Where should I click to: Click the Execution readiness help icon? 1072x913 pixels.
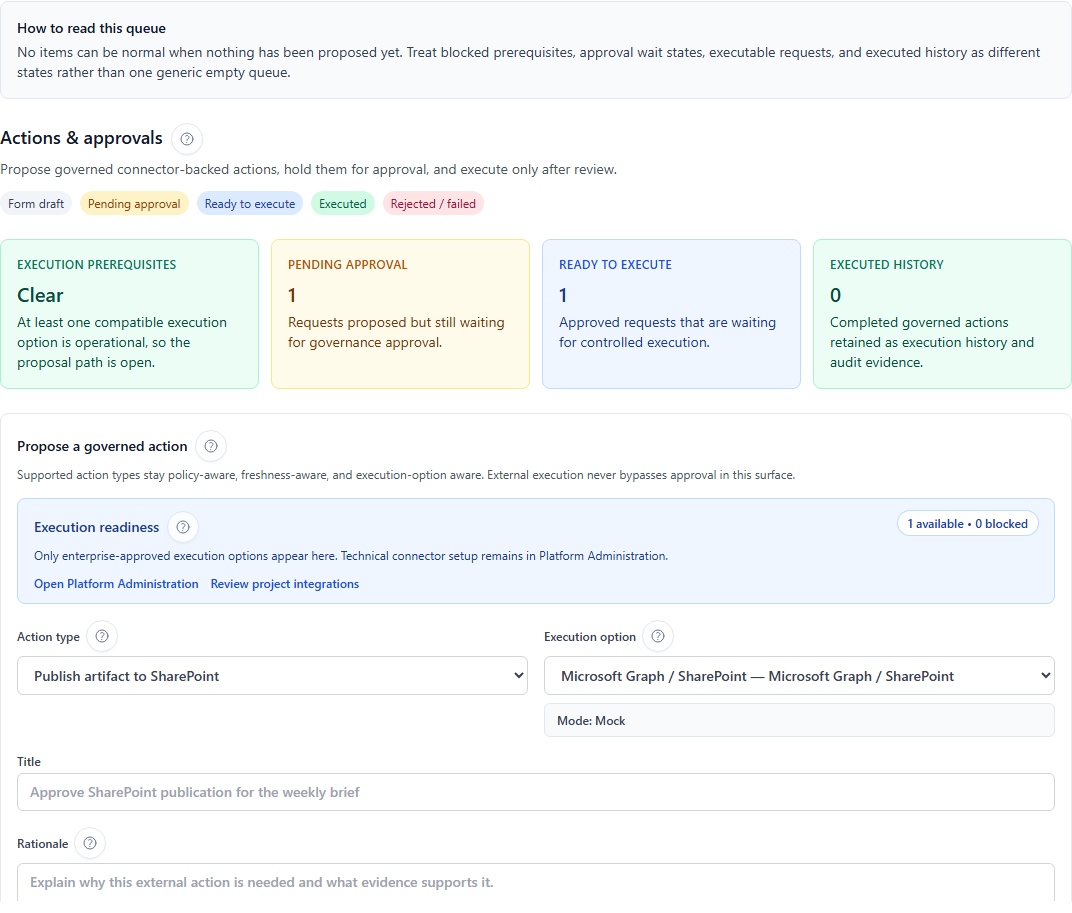click(182, 527)
